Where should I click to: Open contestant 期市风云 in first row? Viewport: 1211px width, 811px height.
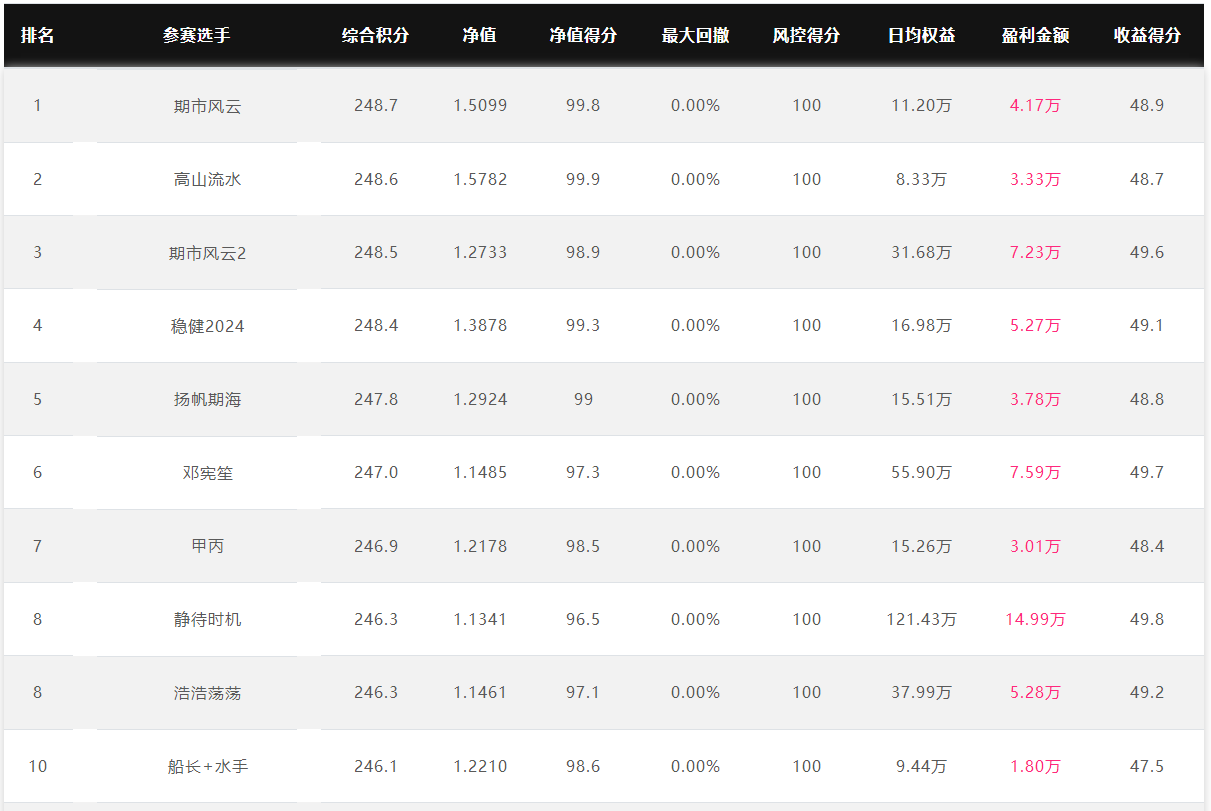(207, 106)
